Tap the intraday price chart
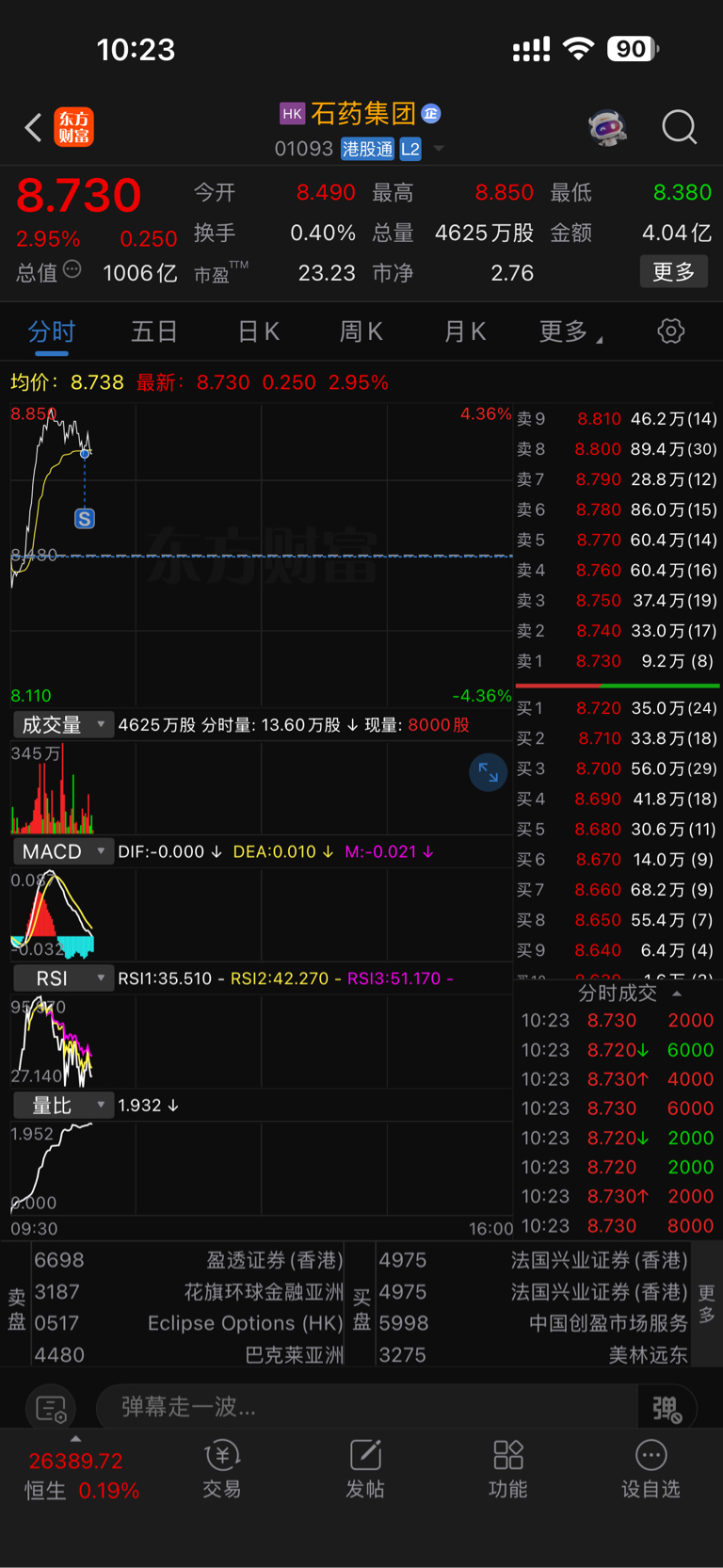Screen dimensions: 723x1568 pos(261,556)
